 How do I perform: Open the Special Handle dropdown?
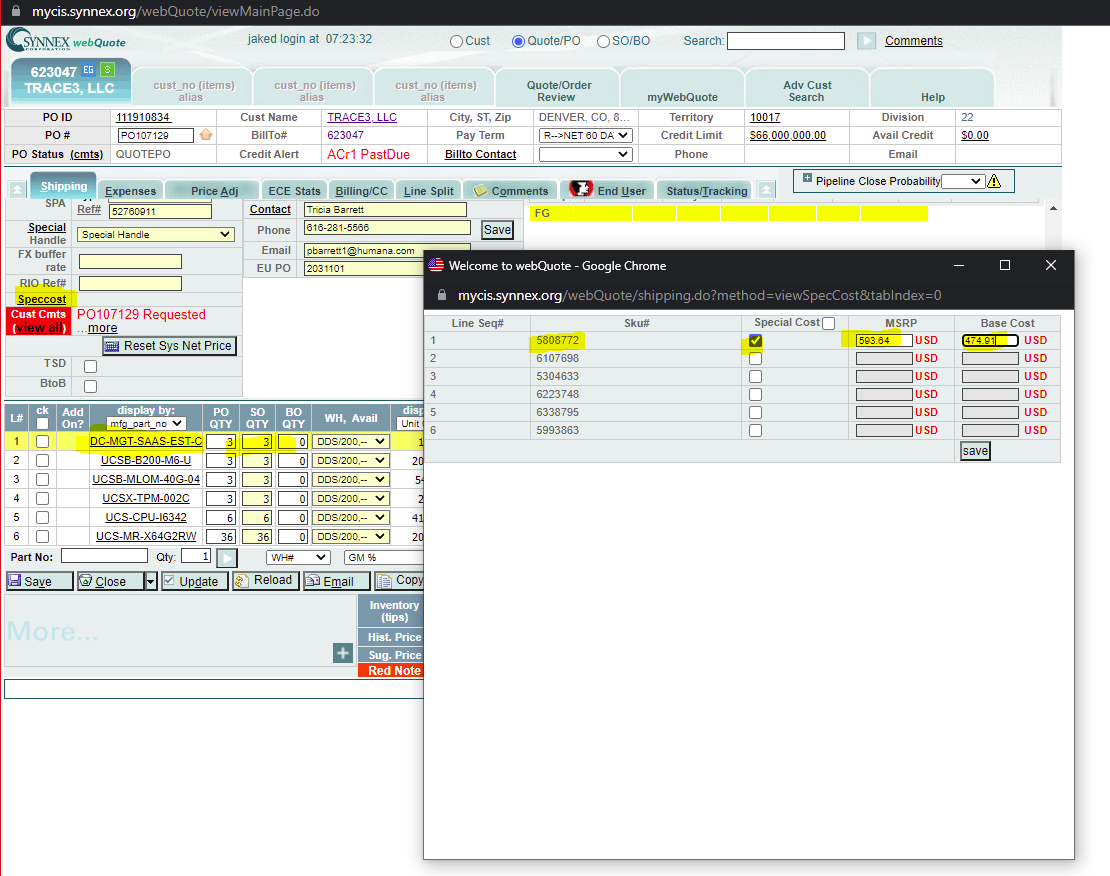[x=156, y=234]
